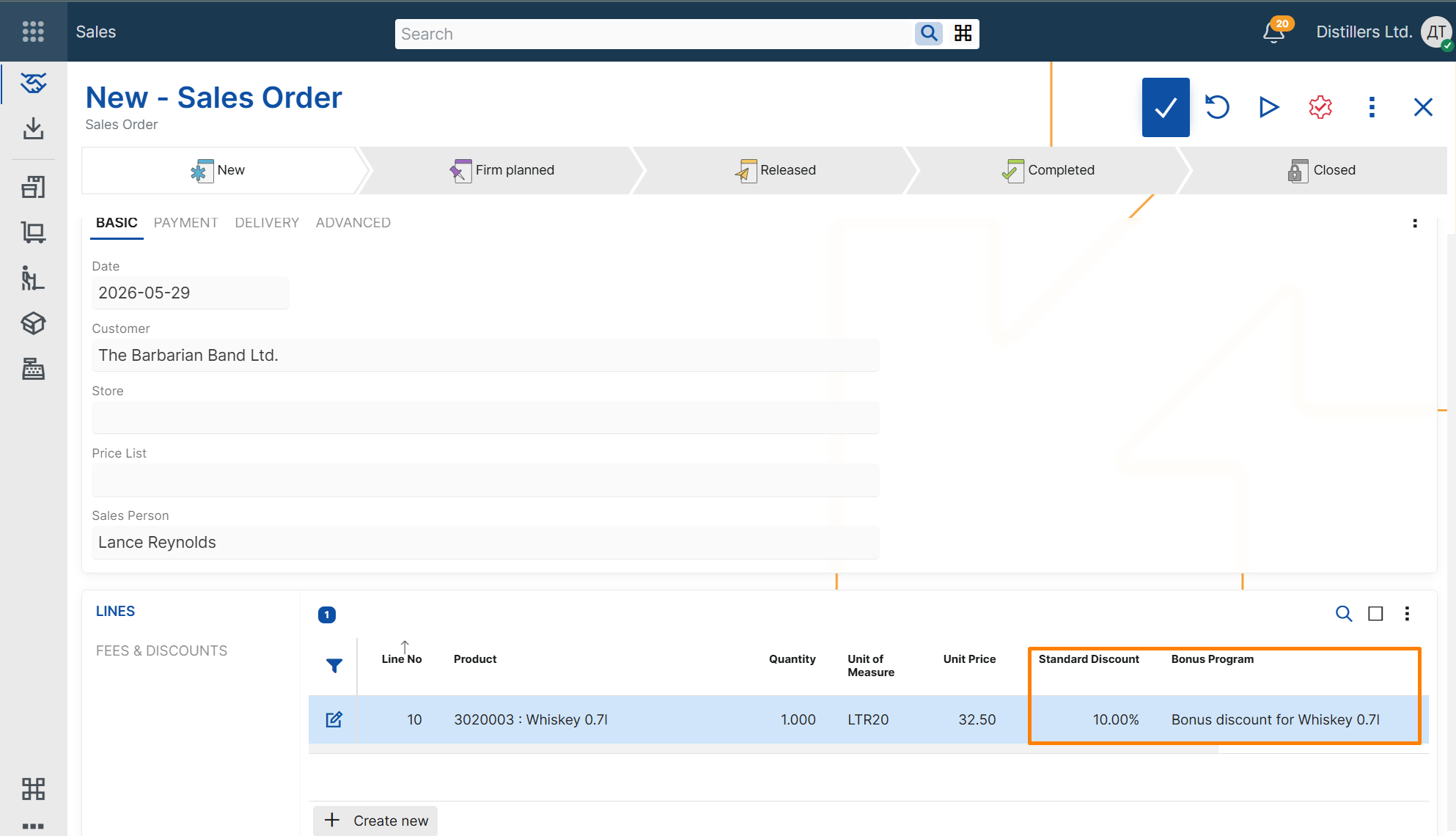Image resolution: width=1456 pixels, height=836 pixels.
Task: Click the 10.00% discount cell
Action: (1116, 720)
